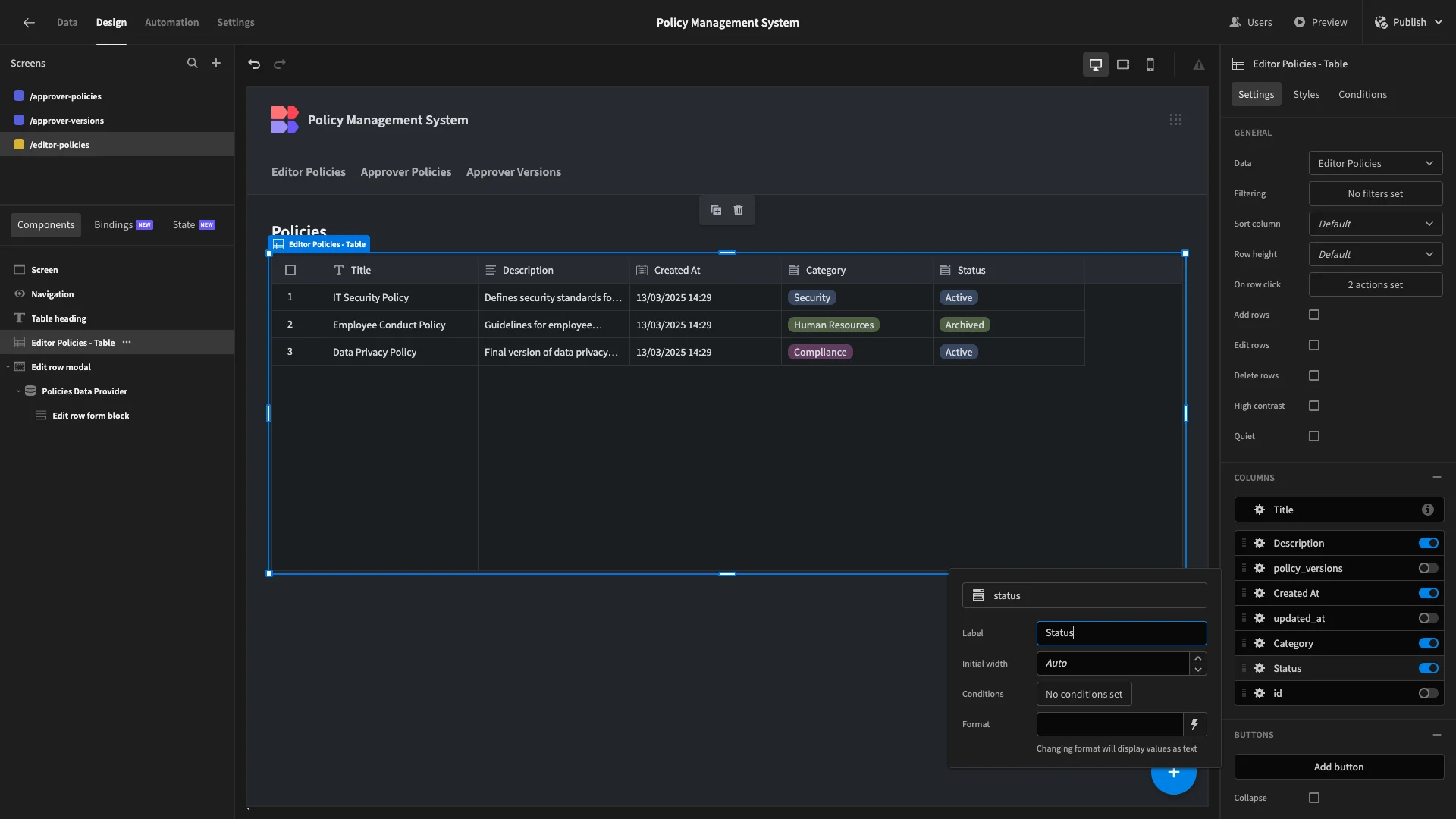This screenshot has height=819, width=1456.
Task: Open the 2 actions set button
Action: click(x=1376, y=284)
